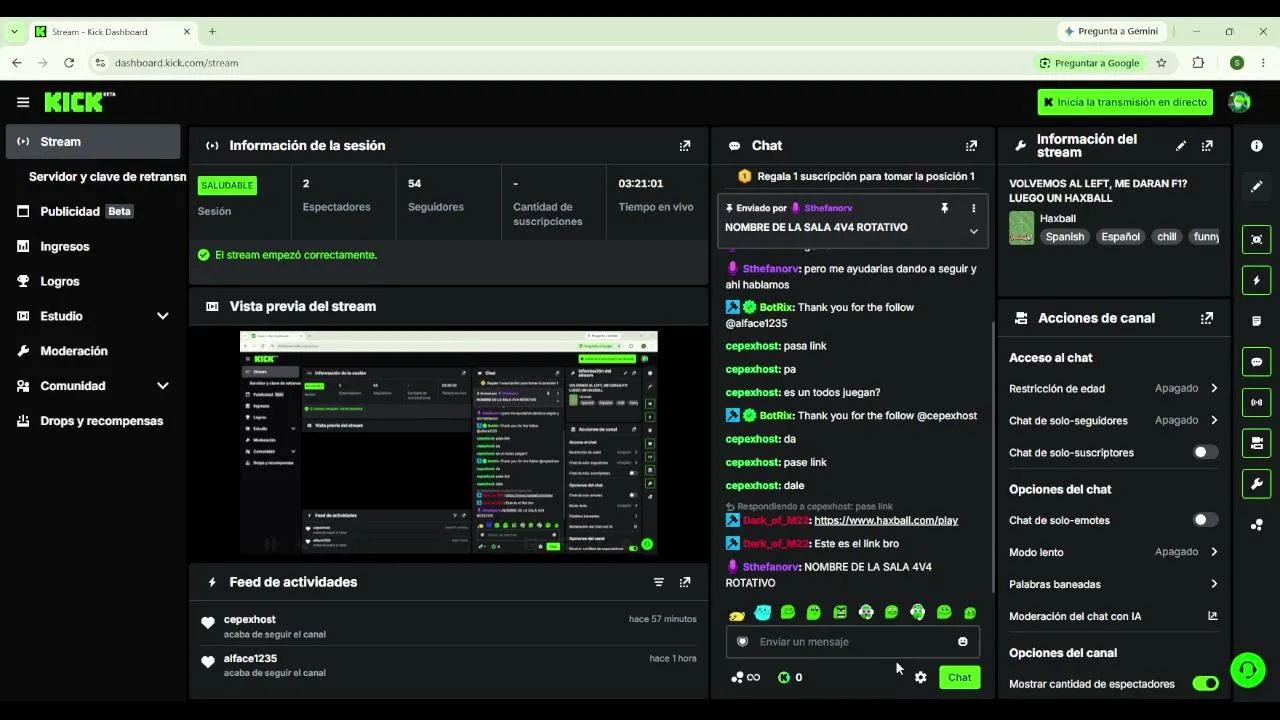
Task: Toggle the wrench stream info rail icon
Action: (1257, 484)
